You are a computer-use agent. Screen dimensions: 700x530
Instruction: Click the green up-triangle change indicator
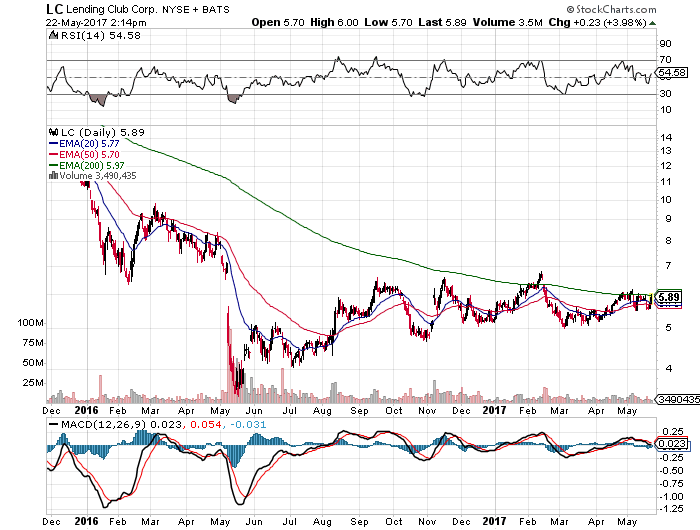click(652, 23)
